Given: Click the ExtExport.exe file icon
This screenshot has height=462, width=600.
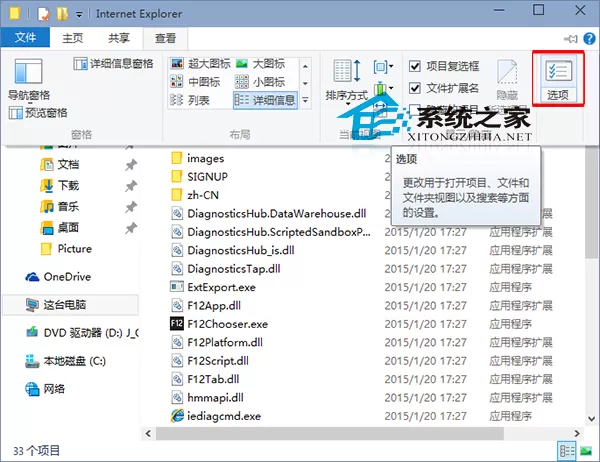Looking at the screenshot, I should (177, 287).
